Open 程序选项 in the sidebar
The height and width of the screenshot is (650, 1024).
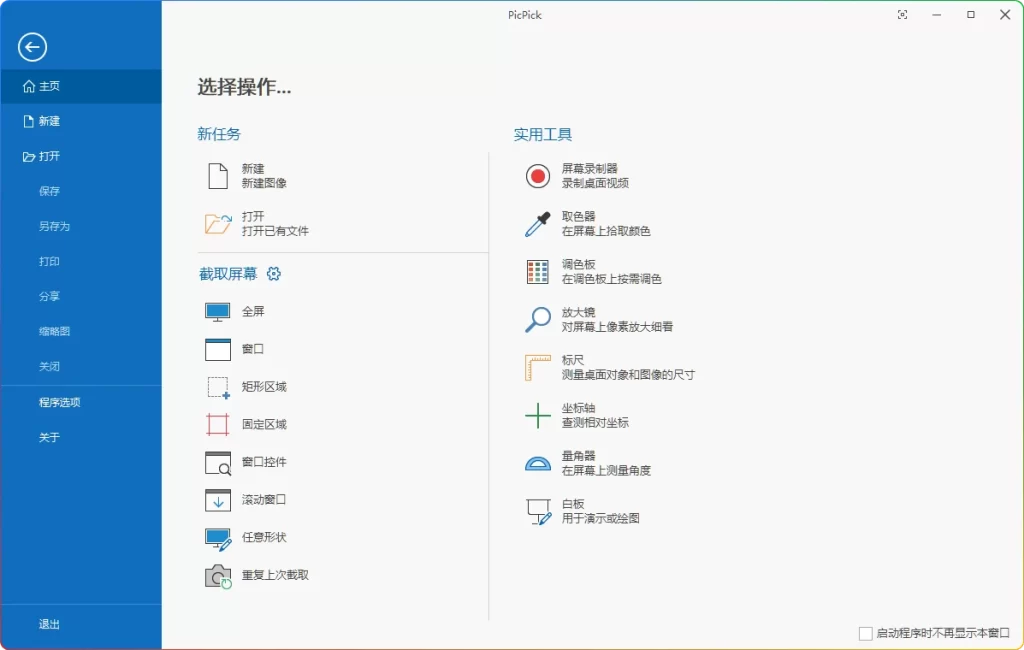click(x=62, y=402)
